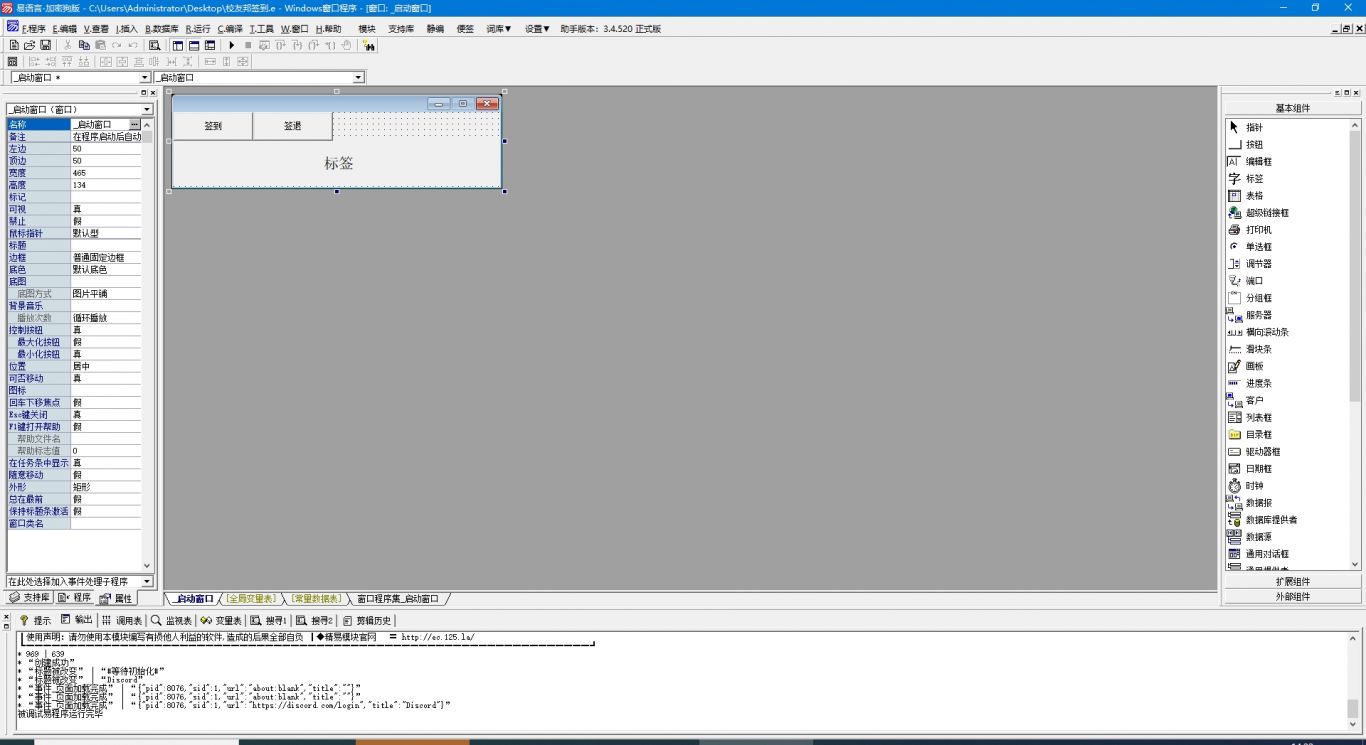This screenshot has height=745, width=1366.
Task: Select the 打印机 printer component
Action: (x=1250, y=229)
